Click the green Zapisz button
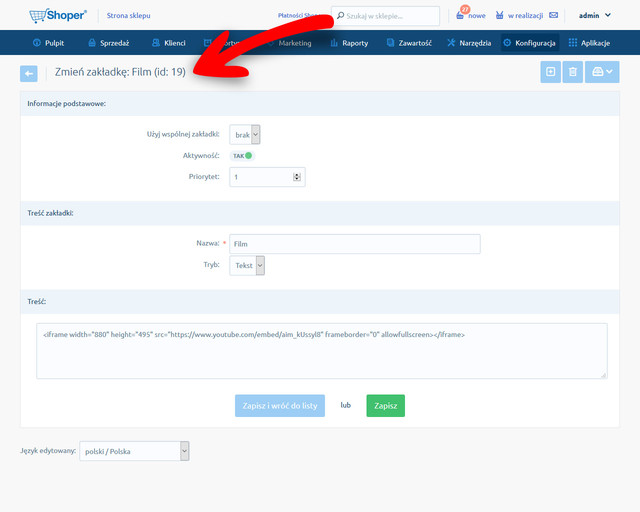The height and width of the screenshot is (512, 640). [x=385, y=405]
